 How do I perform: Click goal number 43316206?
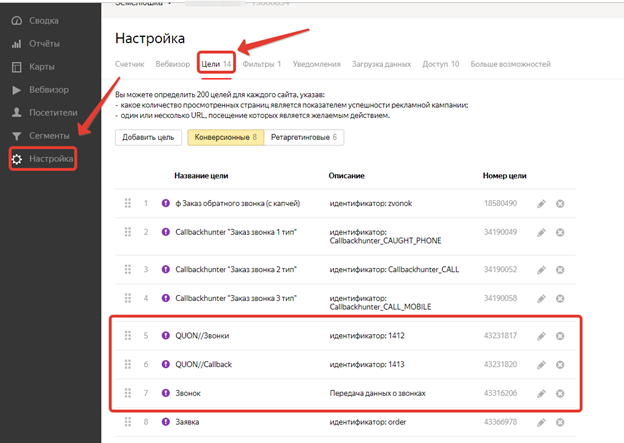[500, 393]
